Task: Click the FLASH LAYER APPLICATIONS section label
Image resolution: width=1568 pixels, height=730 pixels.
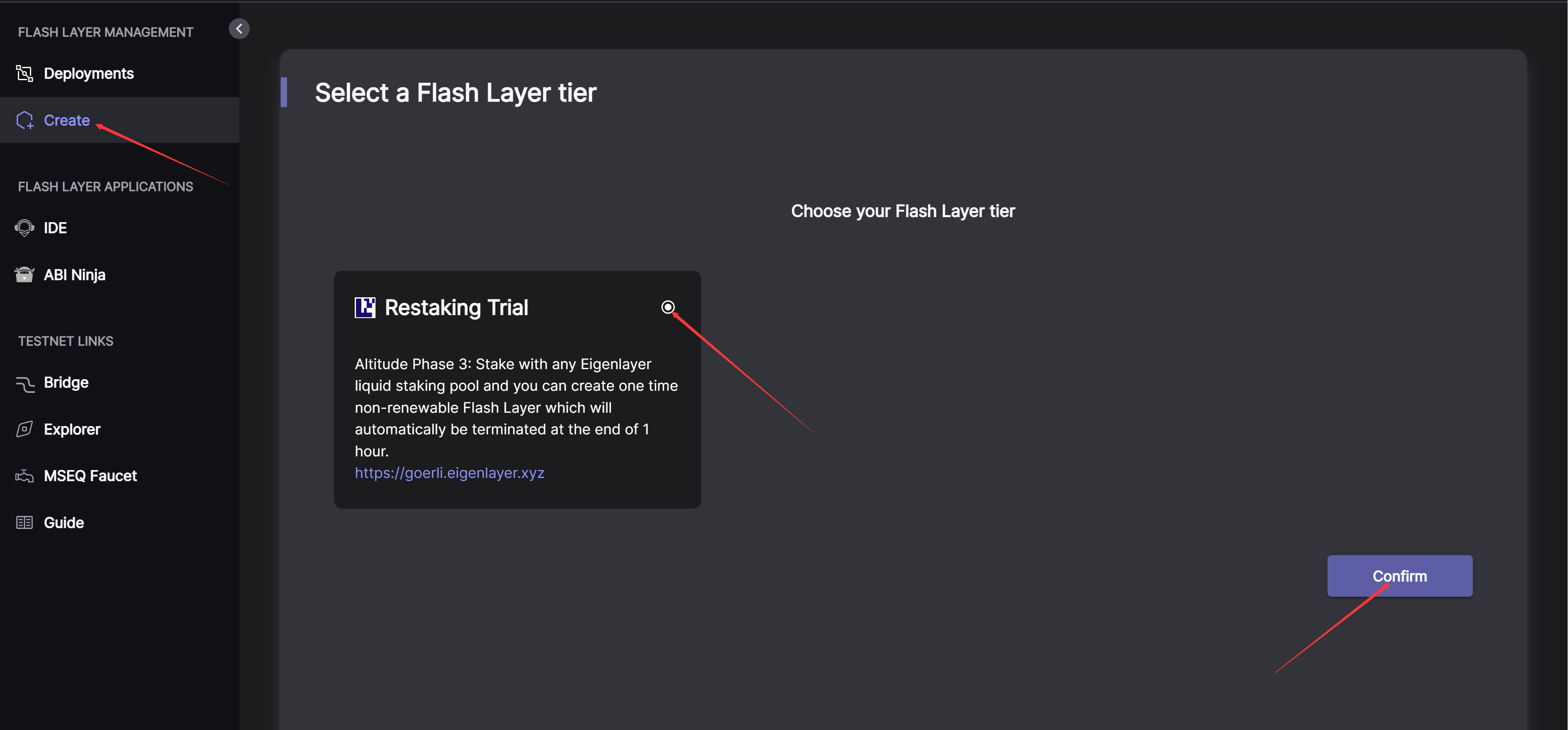Action: pyautogui.click(x=106, y=187)
